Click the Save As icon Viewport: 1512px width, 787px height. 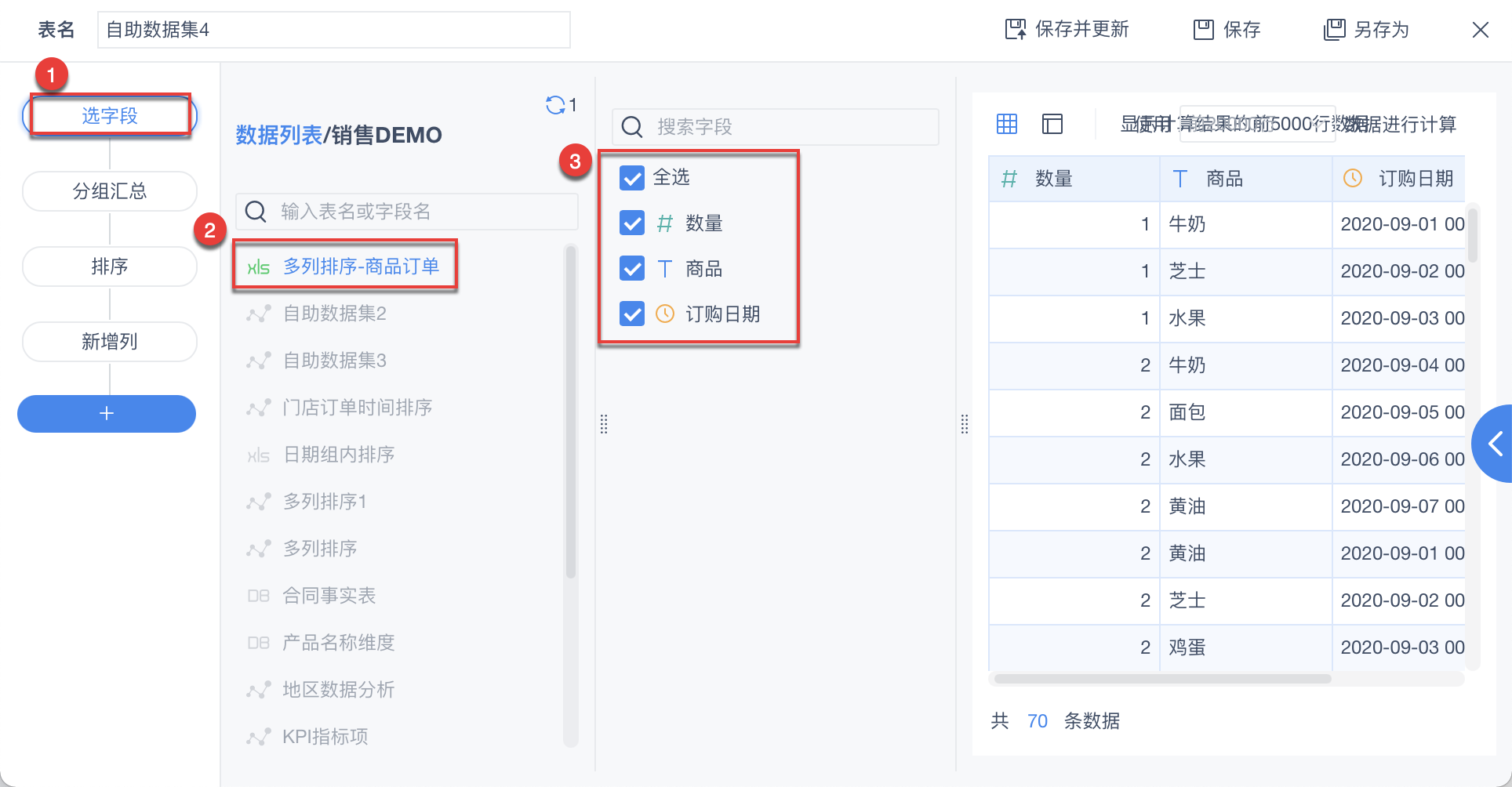[1334, 30]
